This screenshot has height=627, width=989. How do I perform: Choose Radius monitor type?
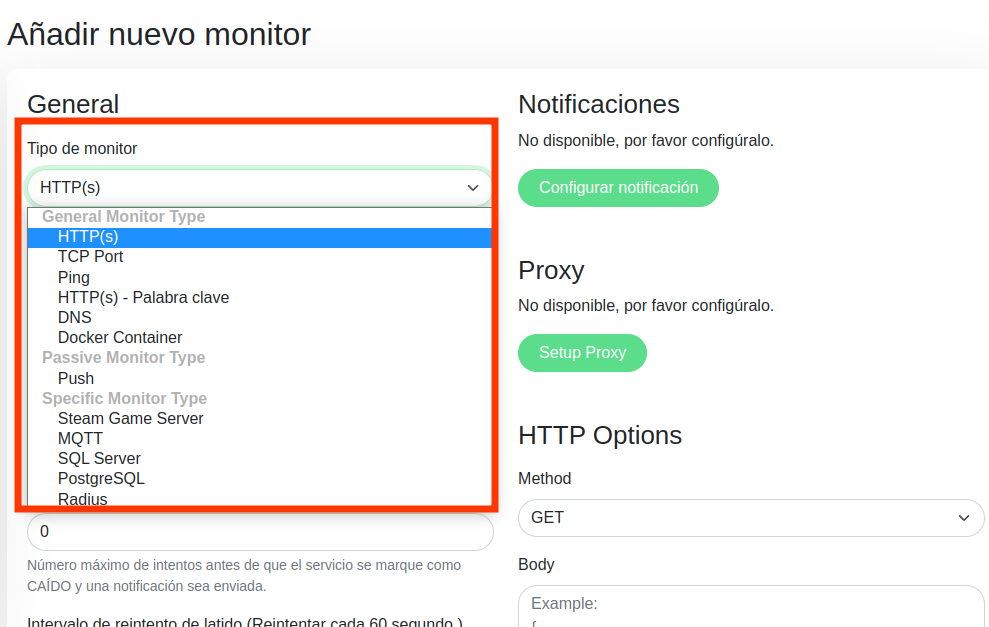pos(82,498)
